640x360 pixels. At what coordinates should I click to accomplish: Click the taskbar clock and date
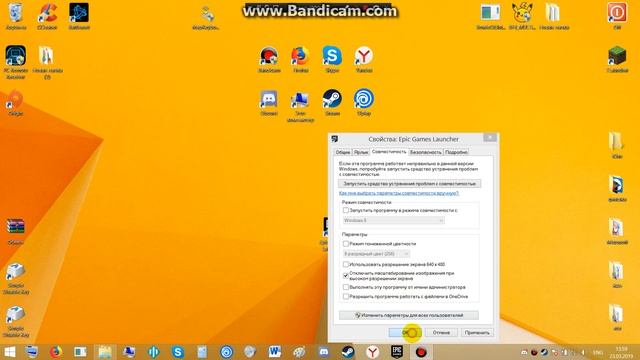[621, 352]
